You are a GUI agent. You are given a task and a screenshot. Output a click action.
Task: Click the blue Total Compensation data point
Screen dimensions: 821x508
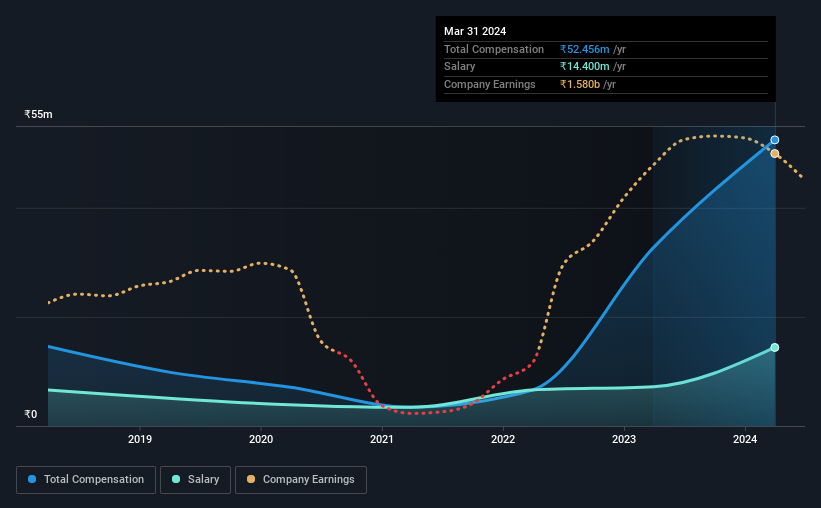774,140
